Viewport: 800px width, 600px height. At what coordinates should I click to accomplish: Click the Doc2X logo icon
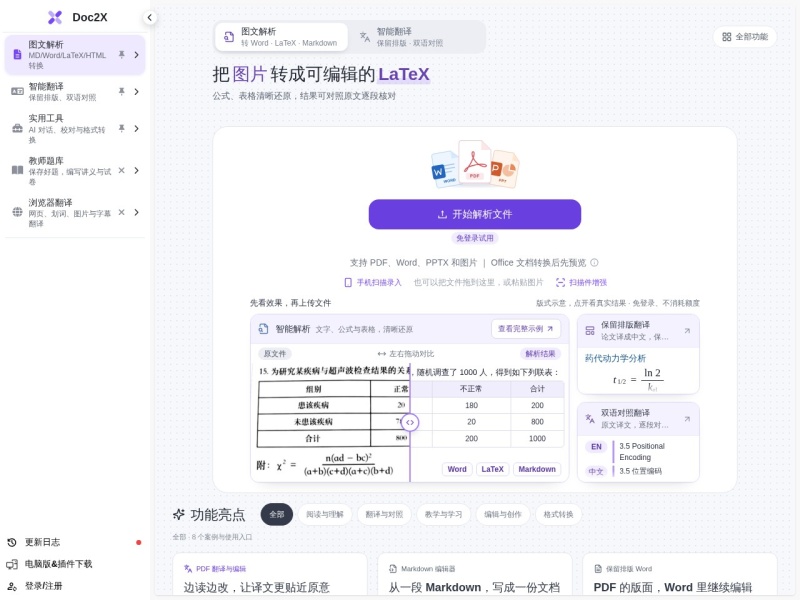pos(55,17)
